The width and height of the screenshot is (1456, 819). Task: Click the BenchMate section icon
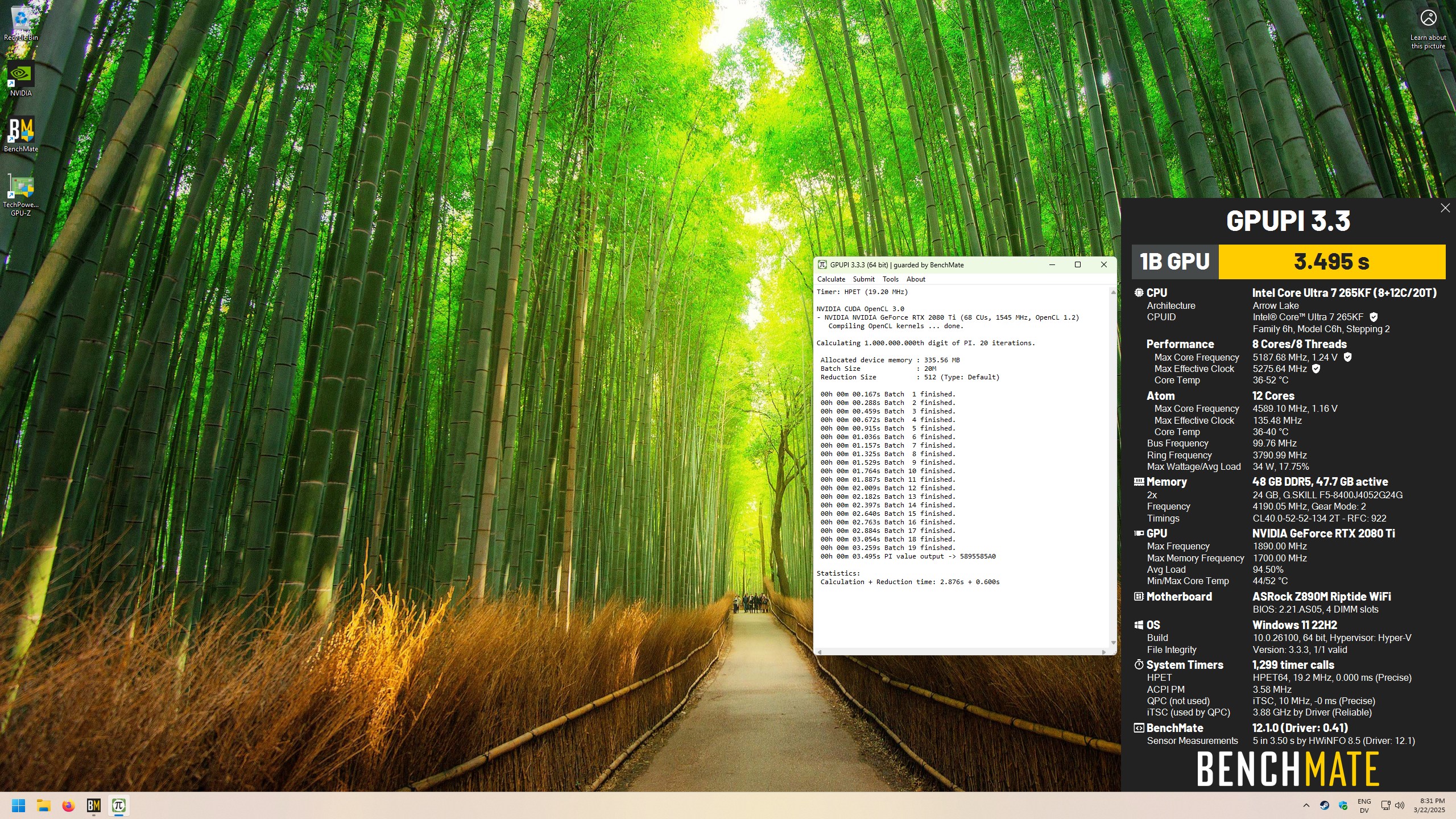[1139, 728]
